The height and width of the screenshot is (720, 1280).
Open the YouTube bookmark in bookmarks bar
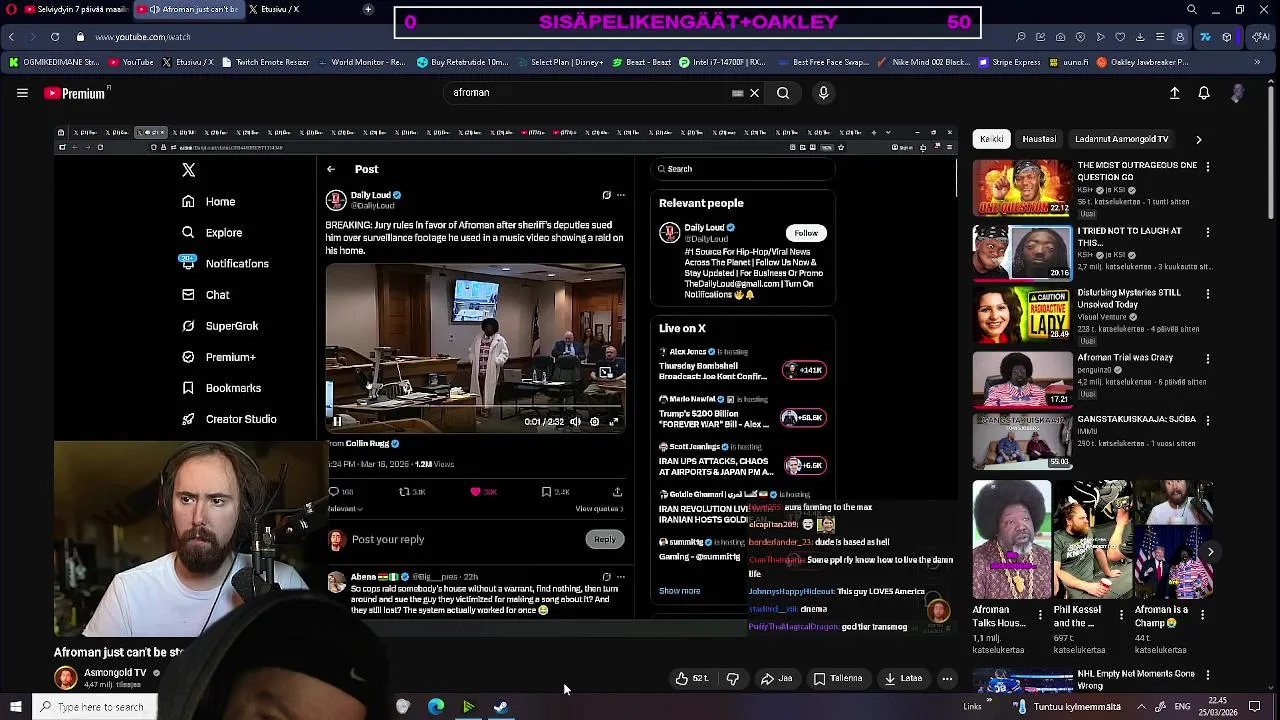click(x=131, y=62)
